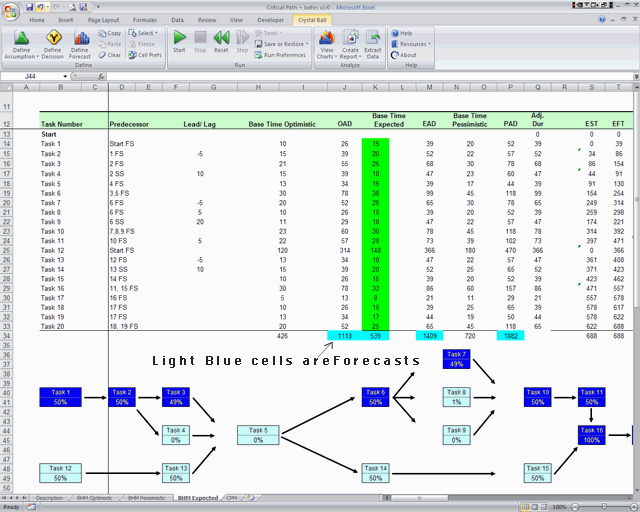
Task: Copy Crystal Ball data
Action: click(x=110, y=33)
